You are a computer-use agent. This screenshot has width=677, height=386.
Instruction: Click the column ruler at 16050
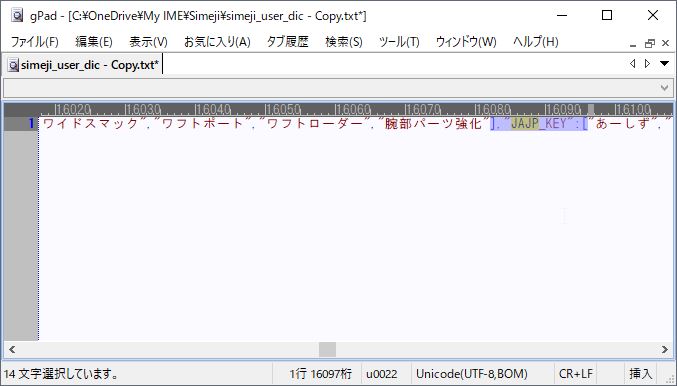click(x=282, y=109)
